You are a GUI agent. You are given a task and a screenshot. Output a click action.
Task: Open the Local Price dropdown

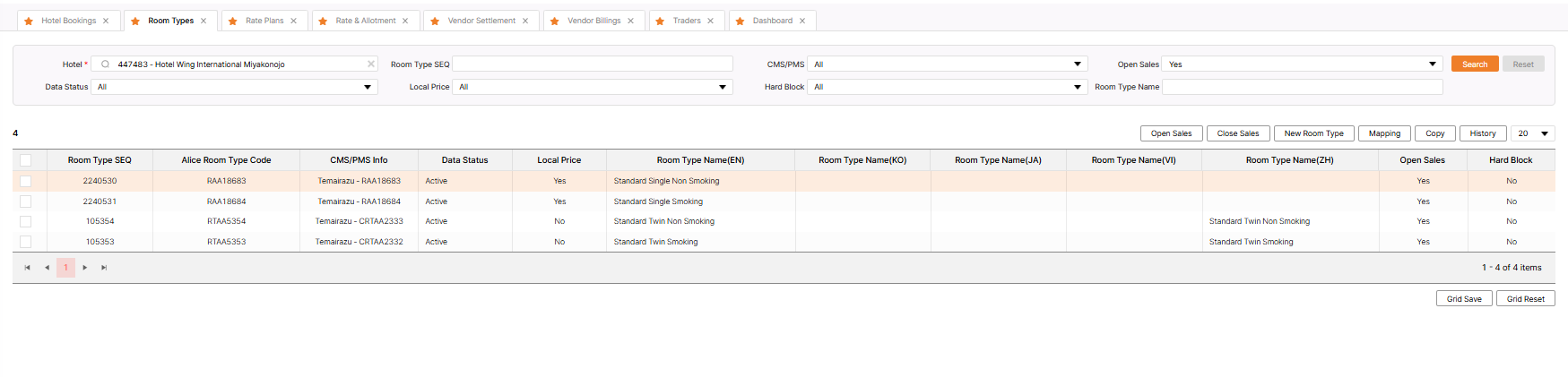tap(593, 87)
